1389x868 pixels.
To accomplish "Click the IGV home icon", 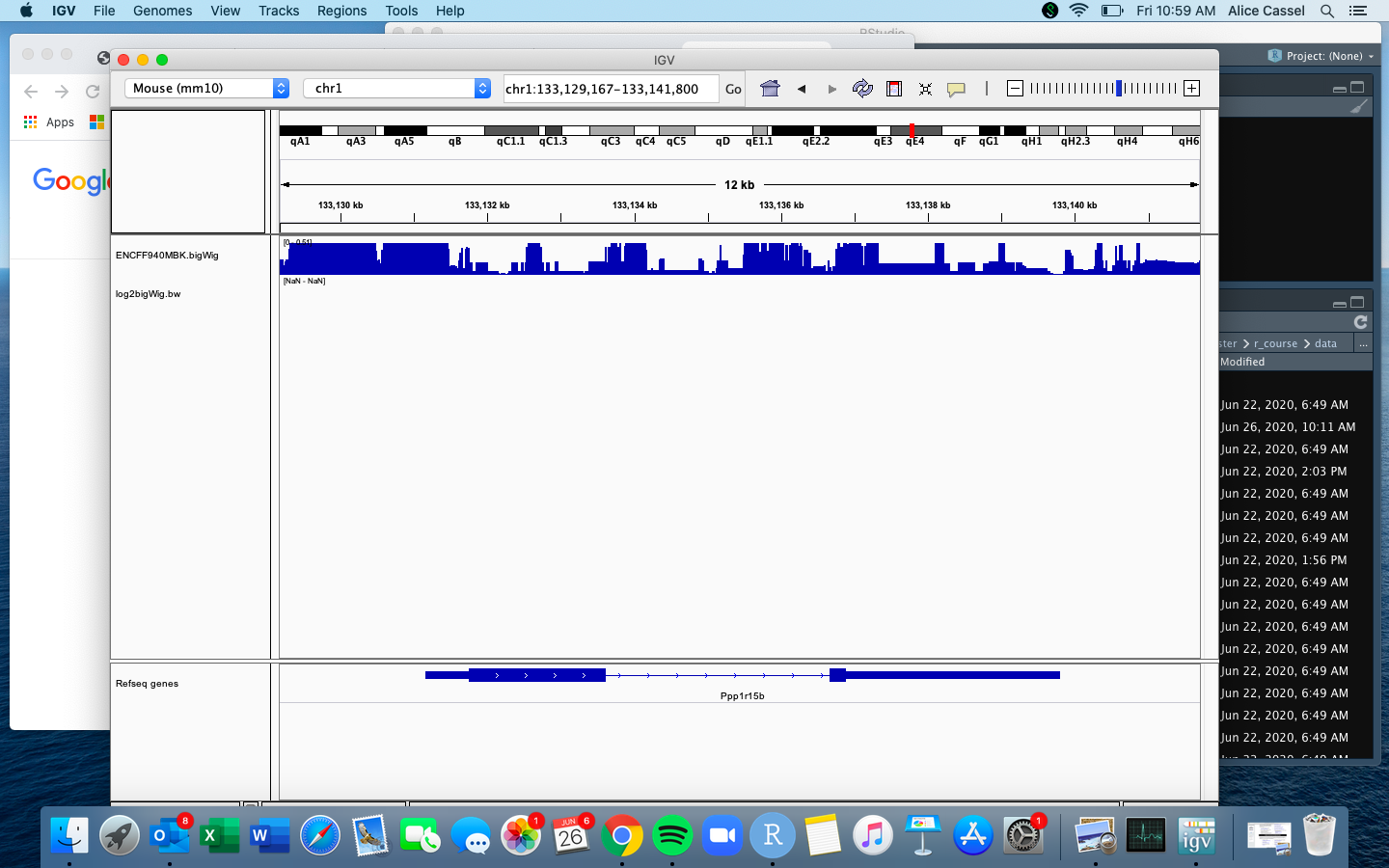I will coord(770,88).
